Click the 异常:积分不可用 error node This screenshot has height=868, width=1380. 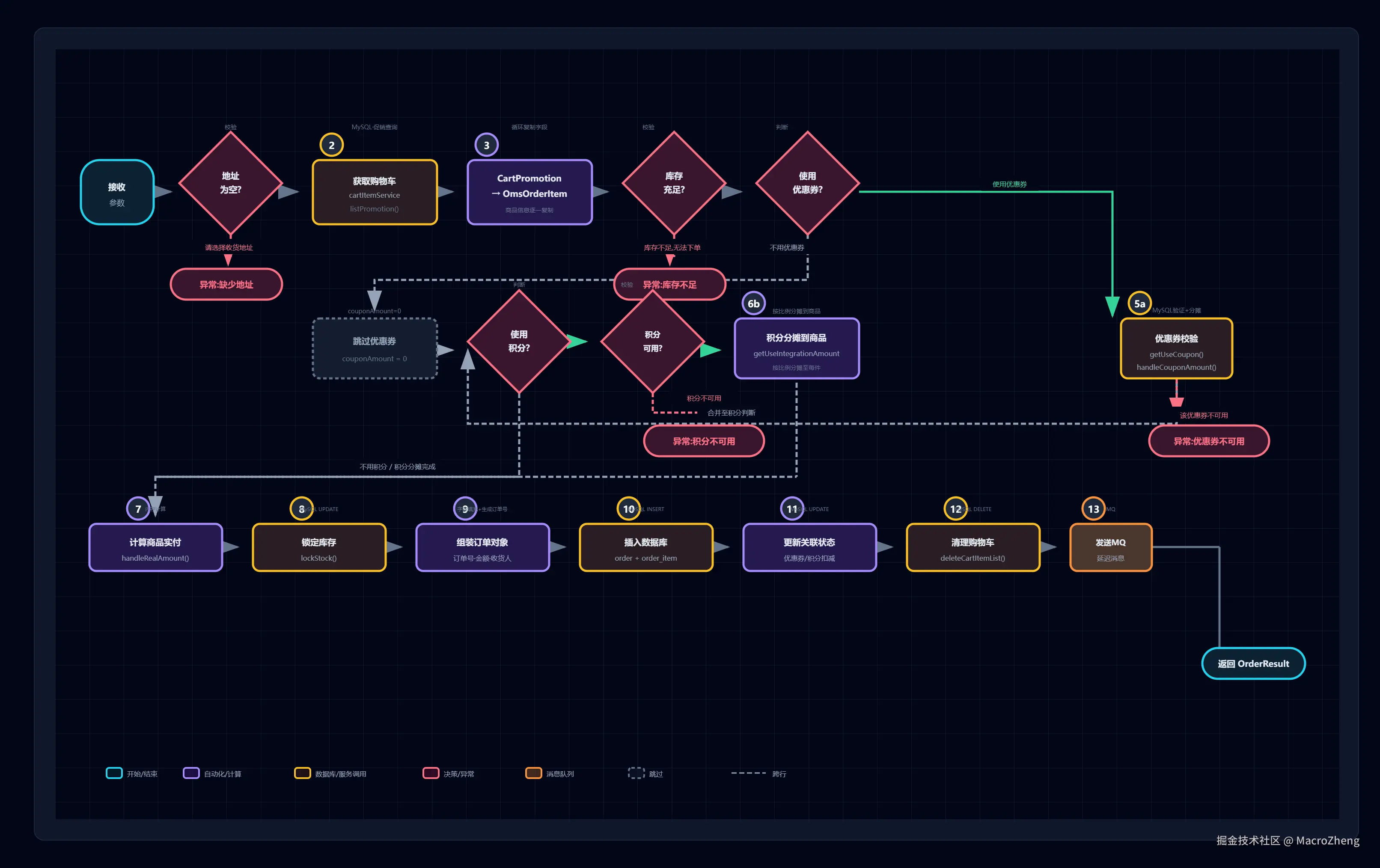(704, 441)
